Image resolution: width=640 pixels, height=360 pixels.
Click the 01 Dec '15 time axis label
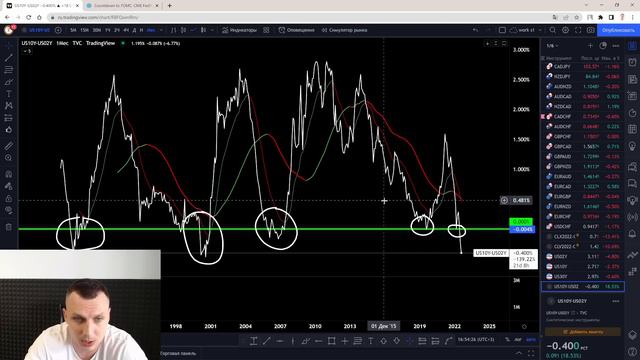[x=384, y=326]
